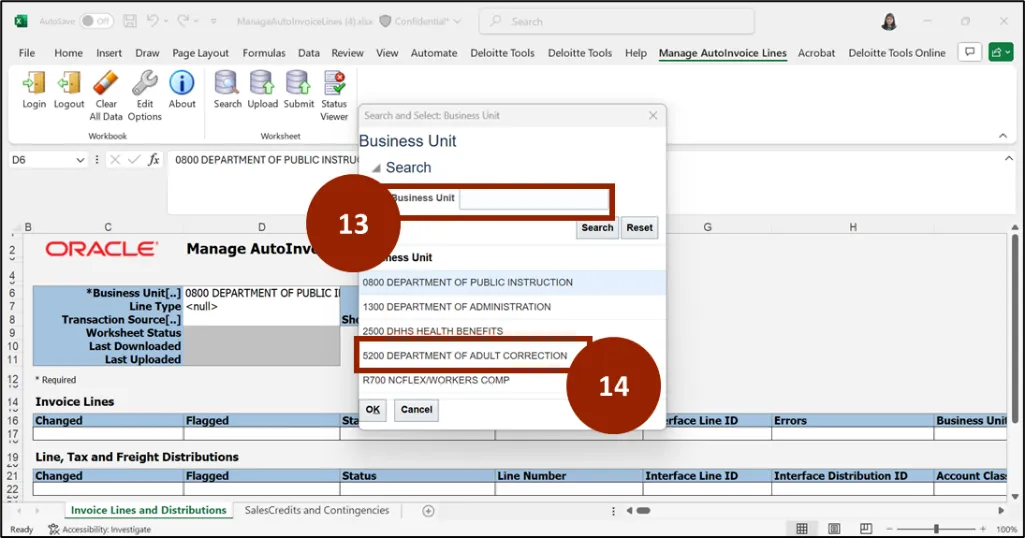1025x538 pixels.
Task: Collapse the Search section disclosure triangle
Action: tap(376, 168)
